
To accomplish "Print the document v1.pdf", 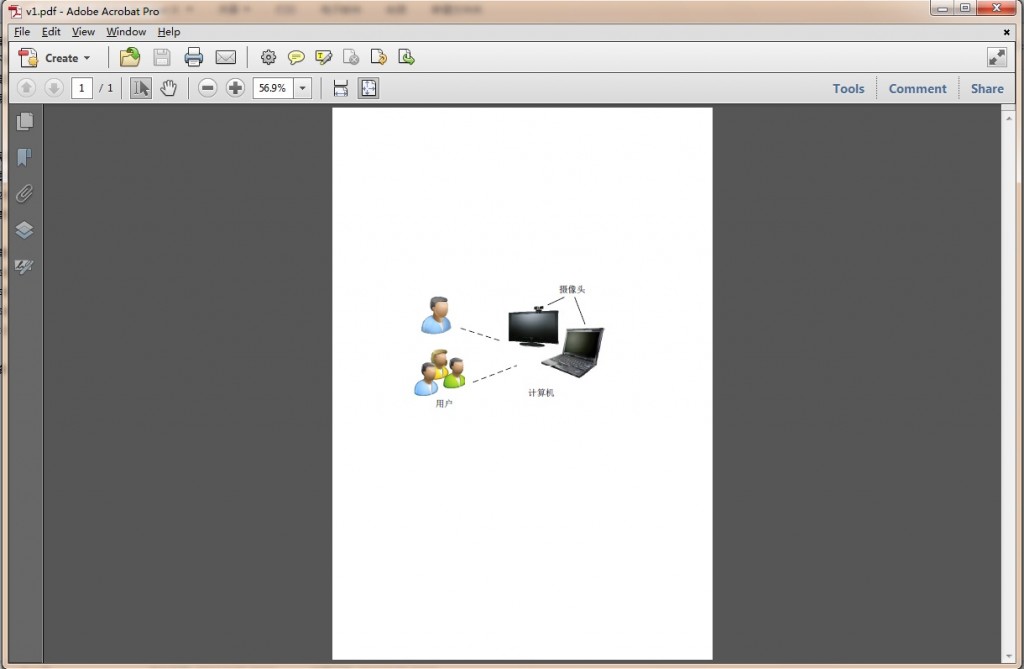I will [x=193, y=57].
